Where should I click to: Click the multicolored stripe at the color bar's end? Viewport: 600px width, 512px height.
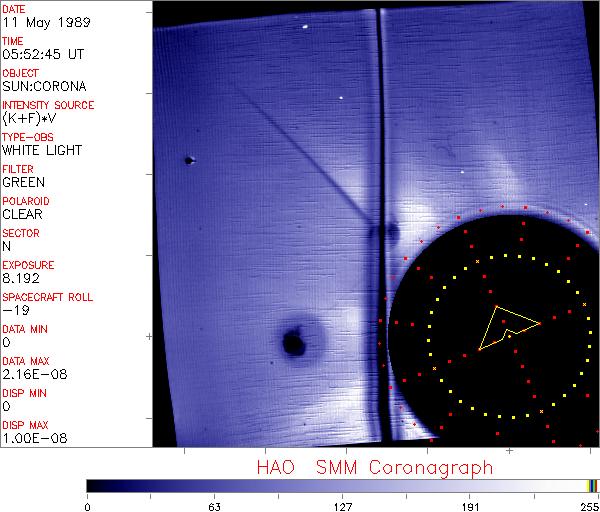pyautogui.click(x=592, y=485)
